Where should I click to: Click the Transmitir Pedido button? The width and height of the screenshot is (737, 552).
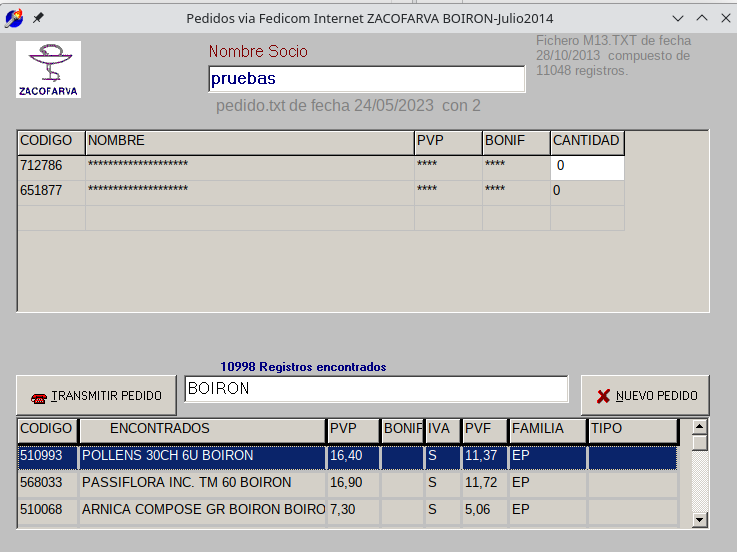pos(96,396)
